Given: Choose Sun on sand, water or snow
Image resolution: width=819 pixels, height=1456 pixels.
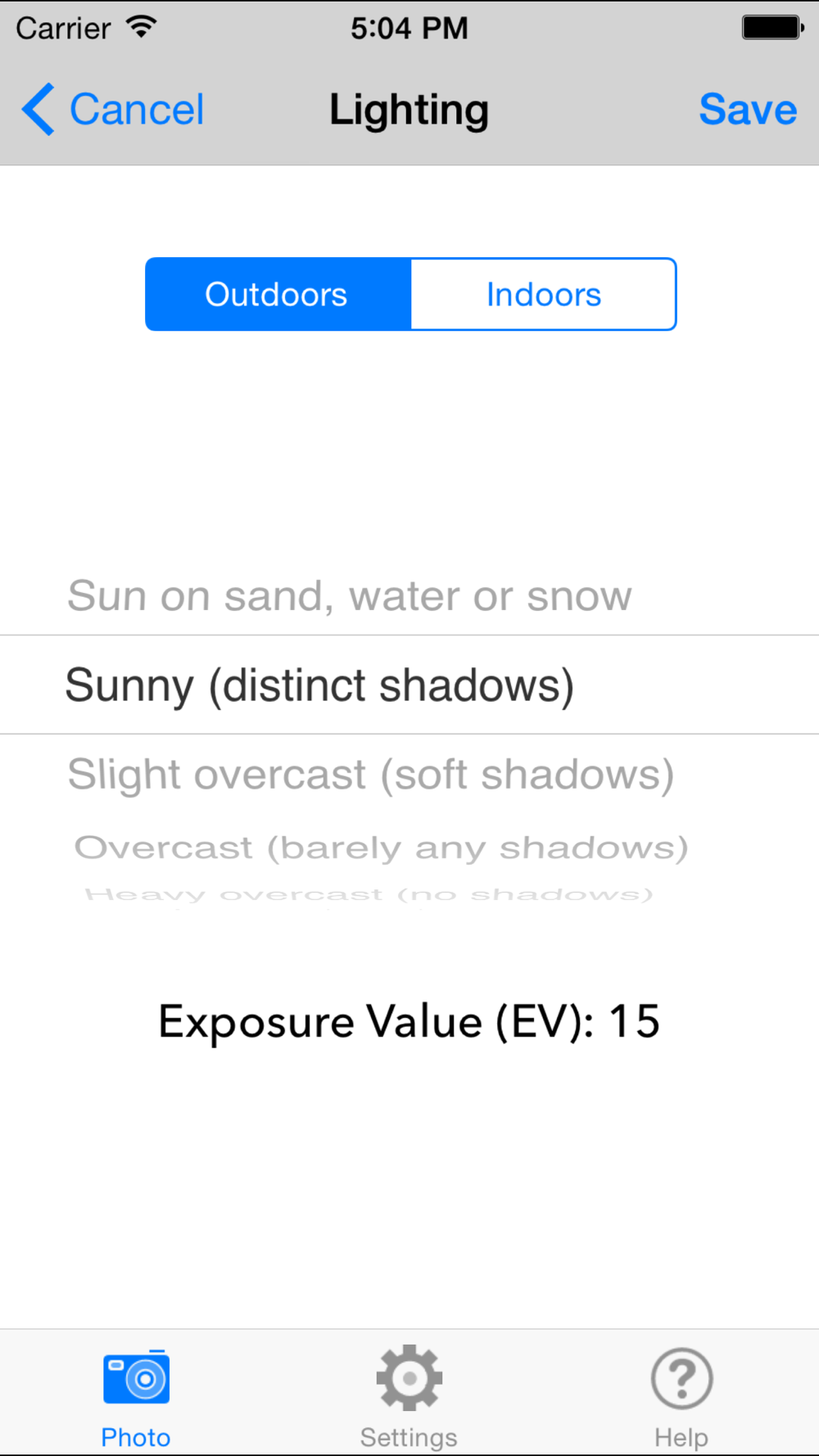Looking at the screenshot, I should click(x=350, y=595).
